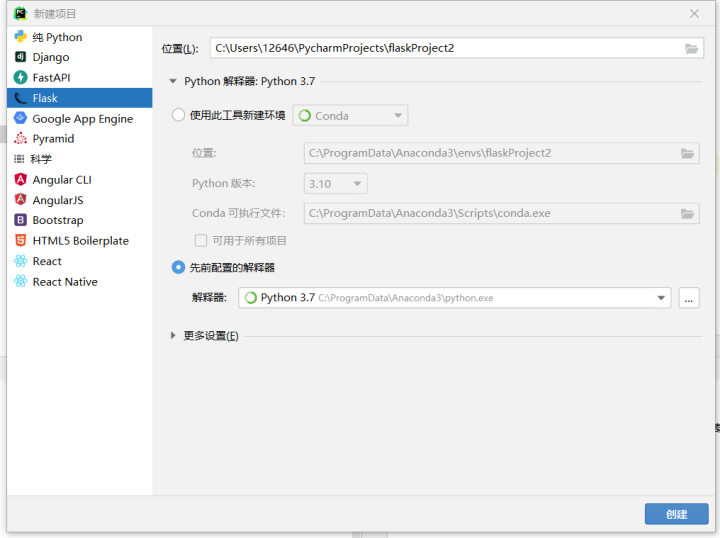
Task: Click the Google App Engine icon
Action: coord(20,118)
